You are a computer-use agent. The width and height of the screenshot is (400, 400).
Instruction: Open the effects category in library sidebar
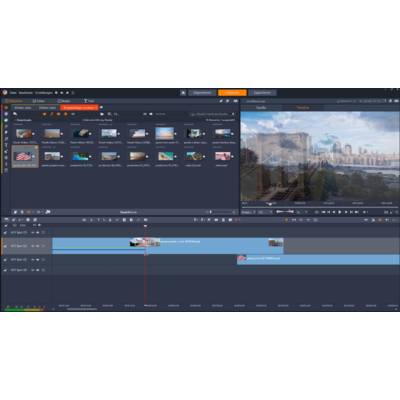point(6,126)
